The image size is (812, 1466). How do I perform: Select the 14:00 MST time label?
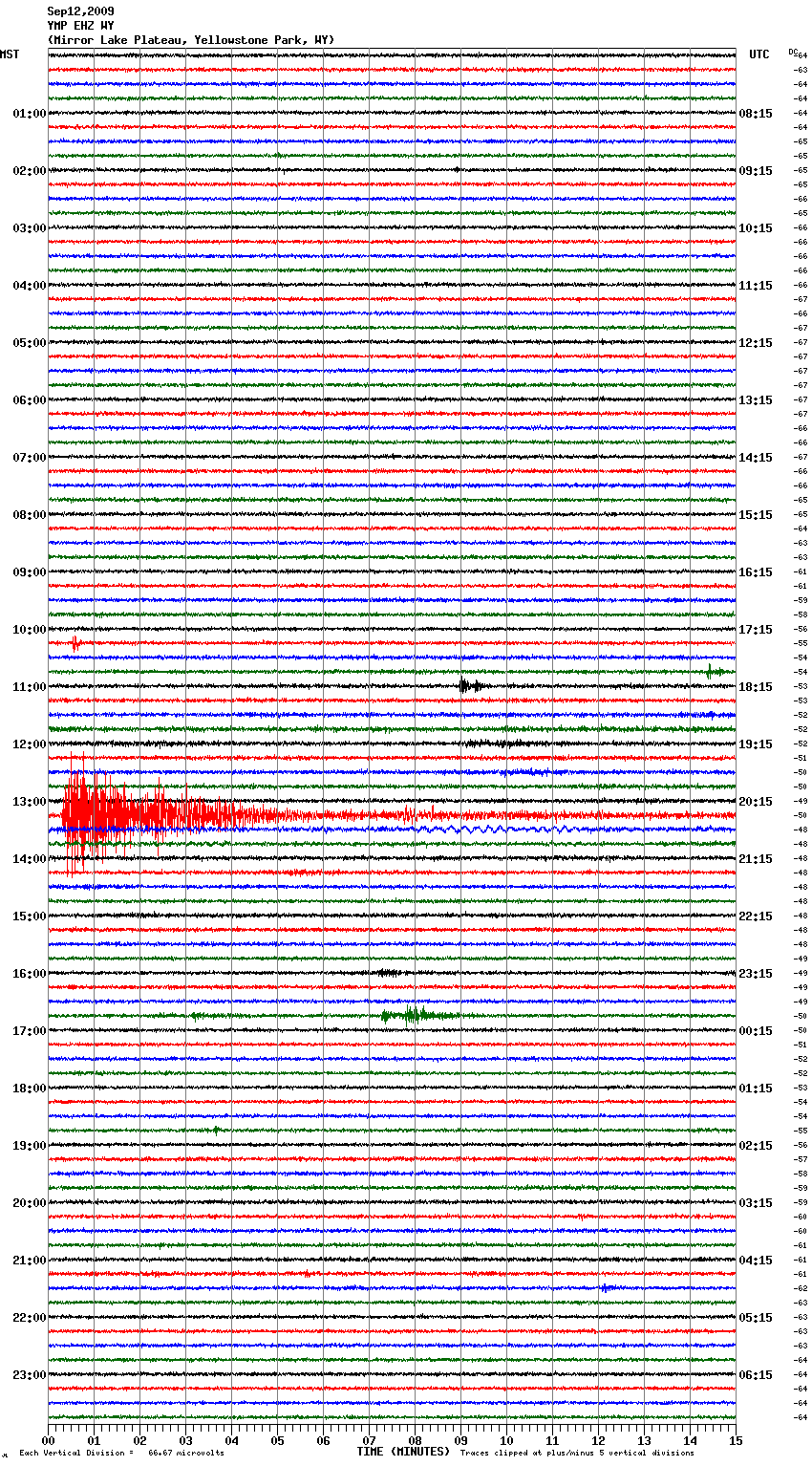(30, 859)
